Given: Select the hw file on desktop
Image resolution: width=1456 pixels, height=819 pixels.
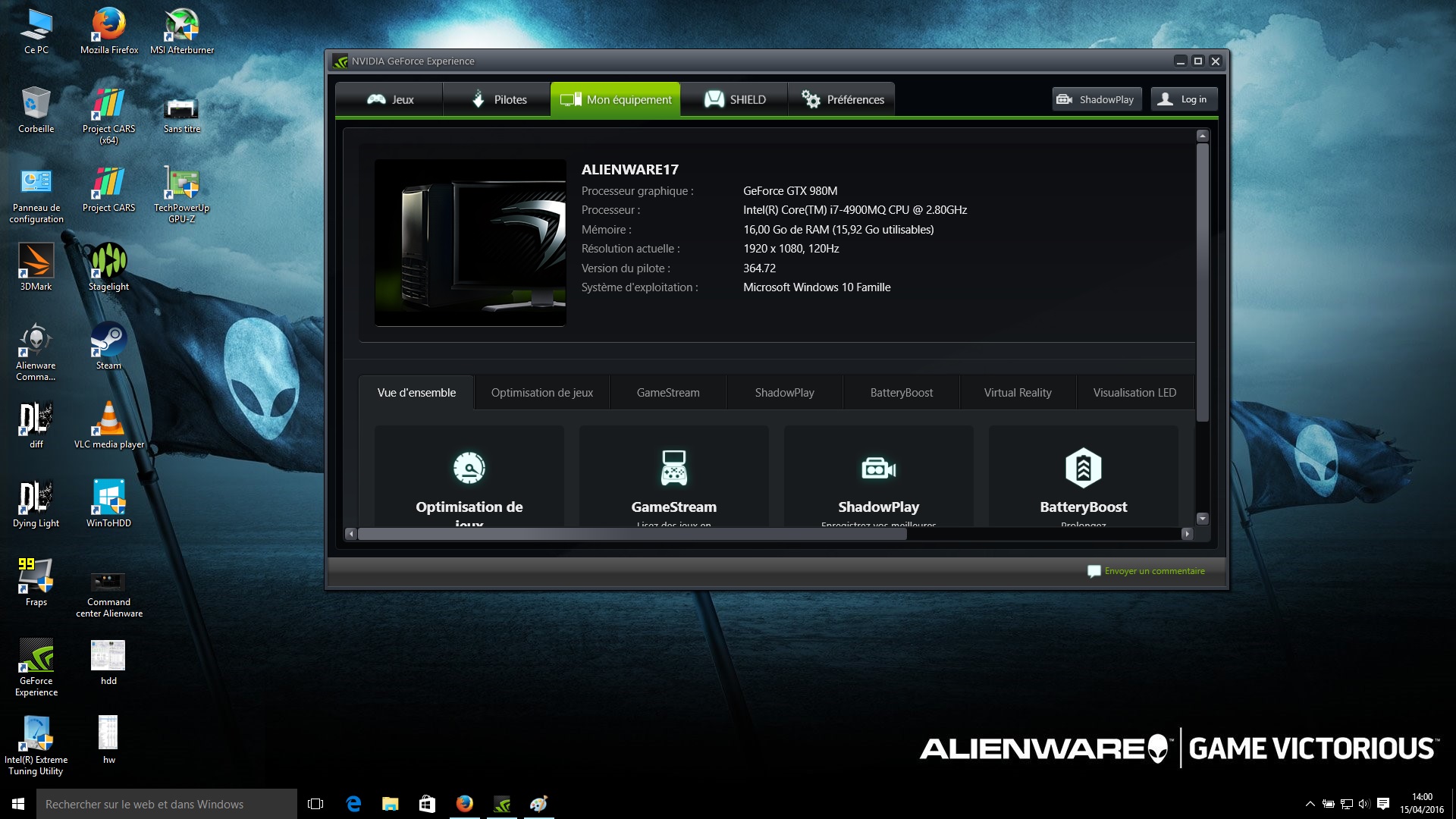Looking at the screenshot, I should click(109, 740).
